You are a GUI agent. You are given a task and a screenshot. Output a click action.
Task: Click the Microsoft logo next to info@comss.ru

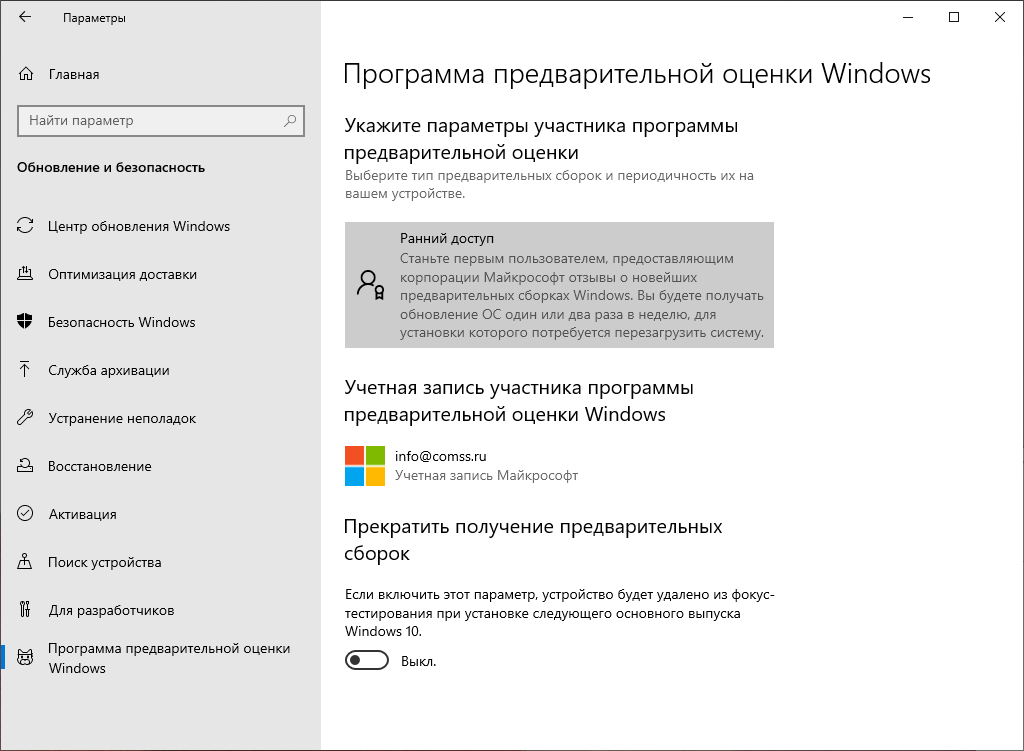[364, 465]
